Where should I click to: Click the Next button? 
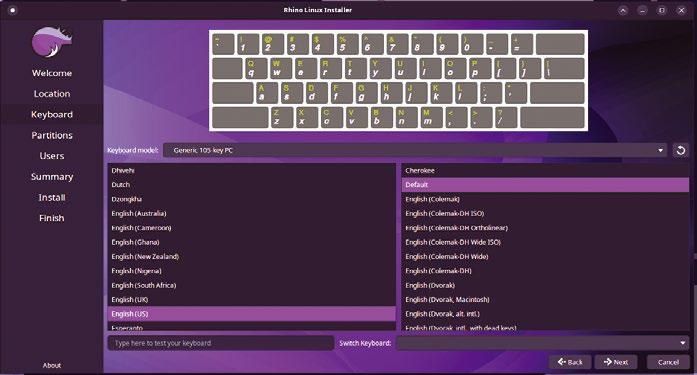pos(616,362)
